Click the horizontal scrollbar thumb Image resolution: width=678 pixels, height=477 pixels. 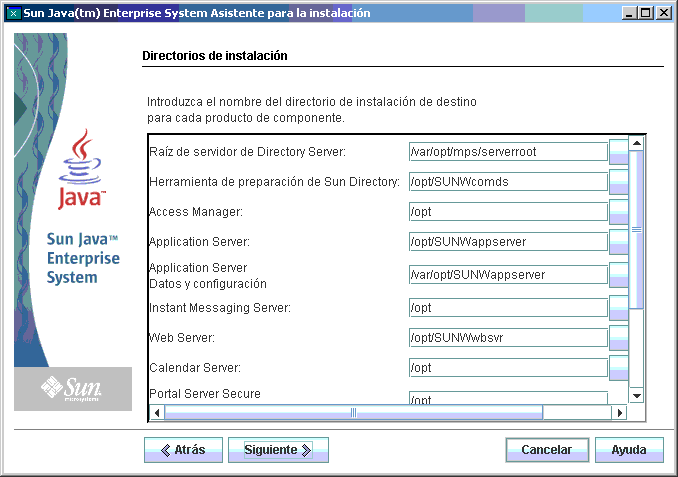[x=353, y=413]
